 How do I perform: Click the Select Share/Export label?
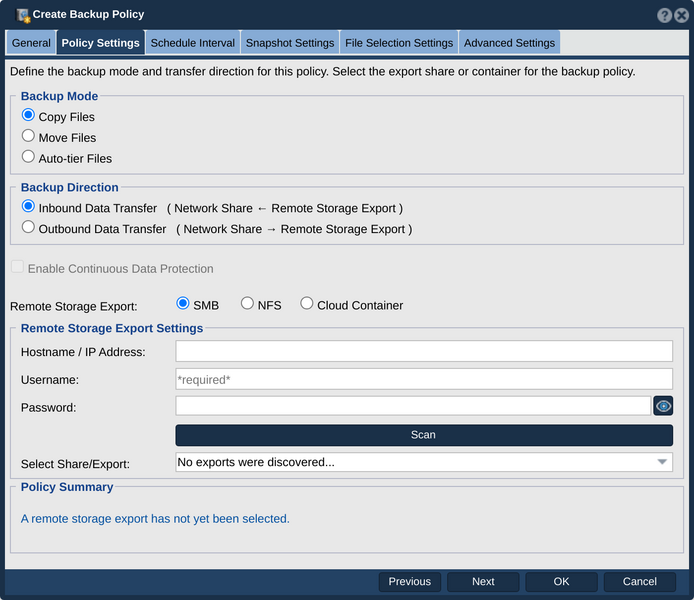(75, 464)
